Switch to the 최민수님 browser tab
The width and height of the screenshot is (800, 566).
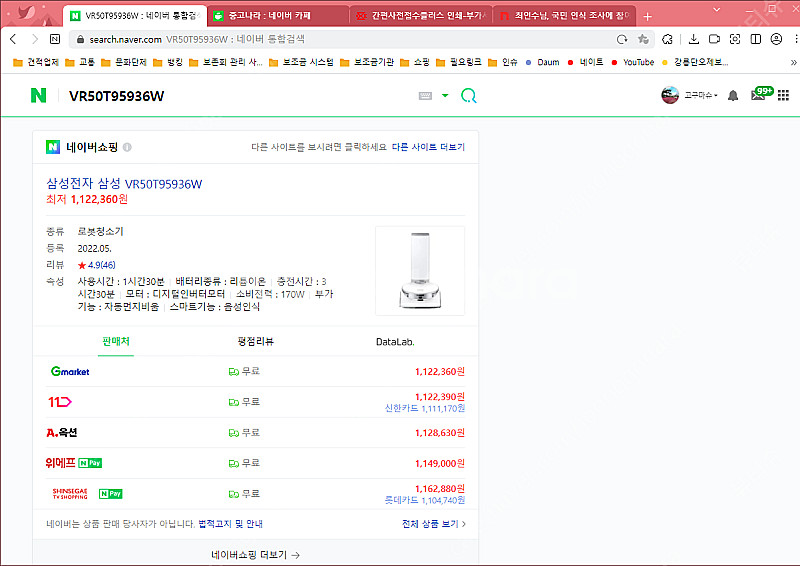pyautogui.click(x=564, y=16)
